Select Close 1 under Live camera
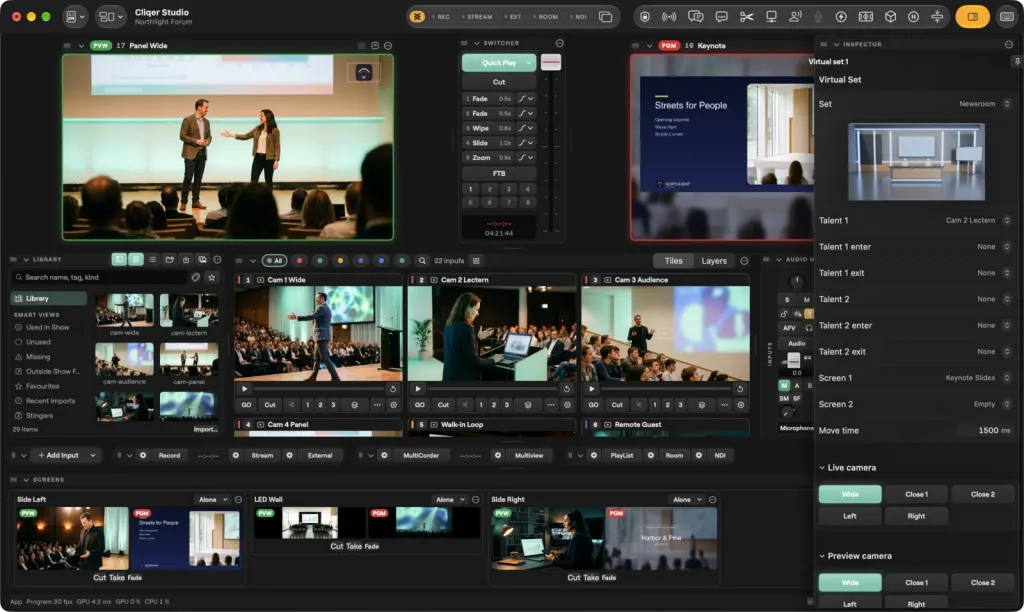The height and width of the screenshot is (612, 1024). (916, 494)
